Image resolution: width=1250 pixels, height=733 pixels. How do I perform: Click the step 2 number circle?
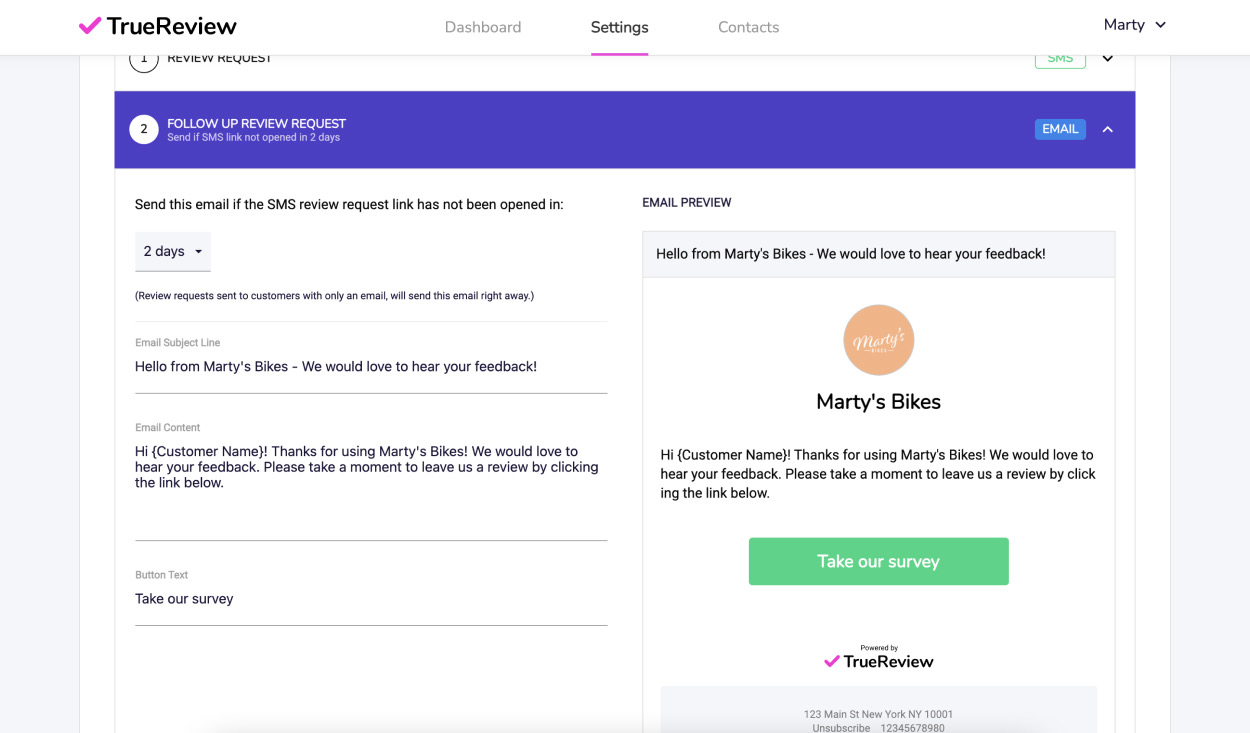[144, 129]
